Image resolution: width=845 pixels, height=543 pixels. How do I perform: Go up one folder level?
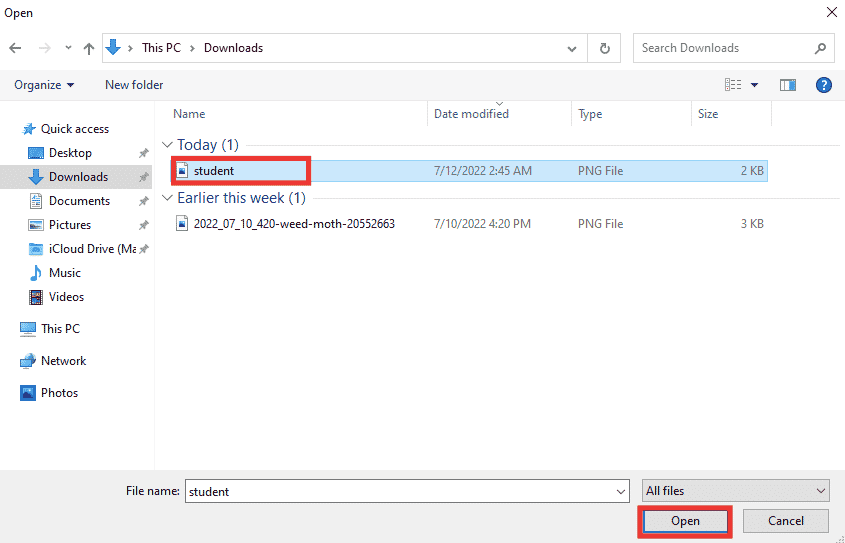89,48
